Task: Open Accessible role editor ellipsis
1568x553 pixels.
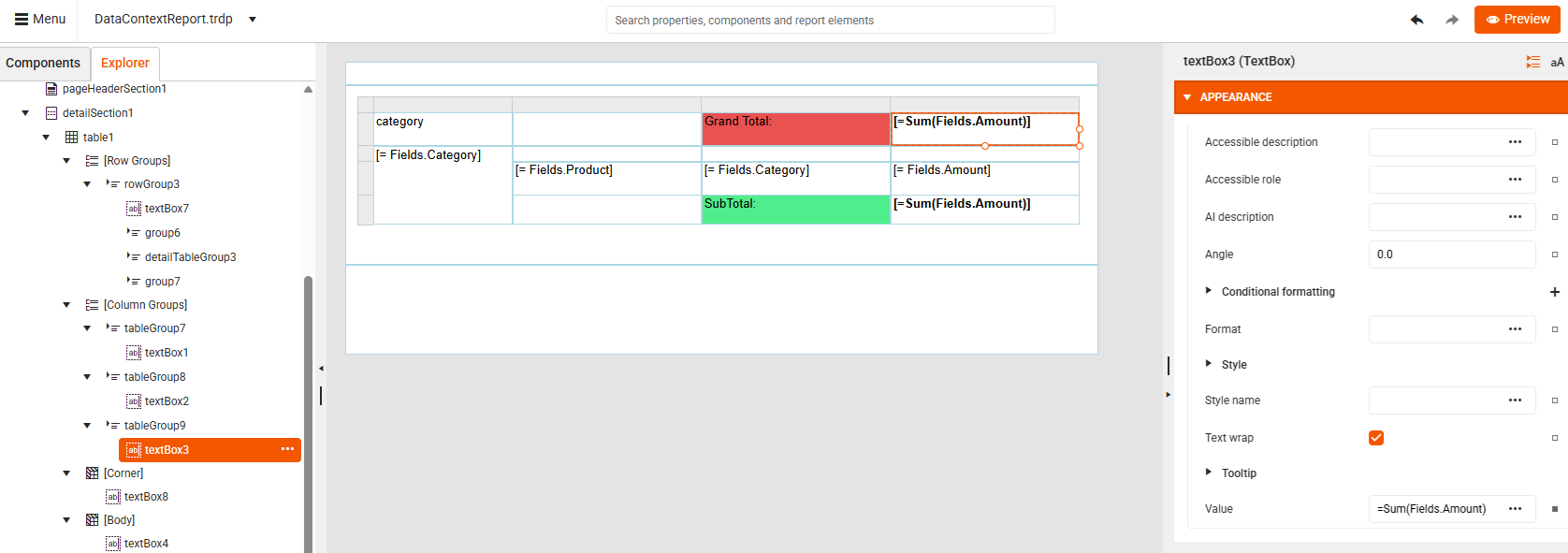Action: [x=1515, y=180]
